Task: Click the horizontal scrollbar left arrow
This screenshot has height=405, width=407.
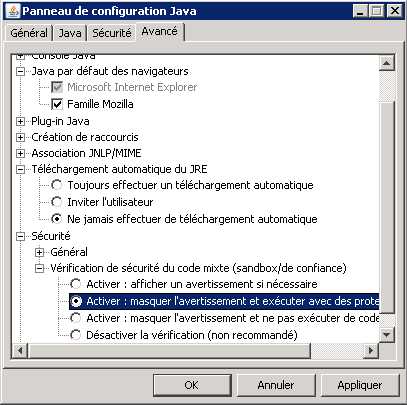Action: pos(20,351)
